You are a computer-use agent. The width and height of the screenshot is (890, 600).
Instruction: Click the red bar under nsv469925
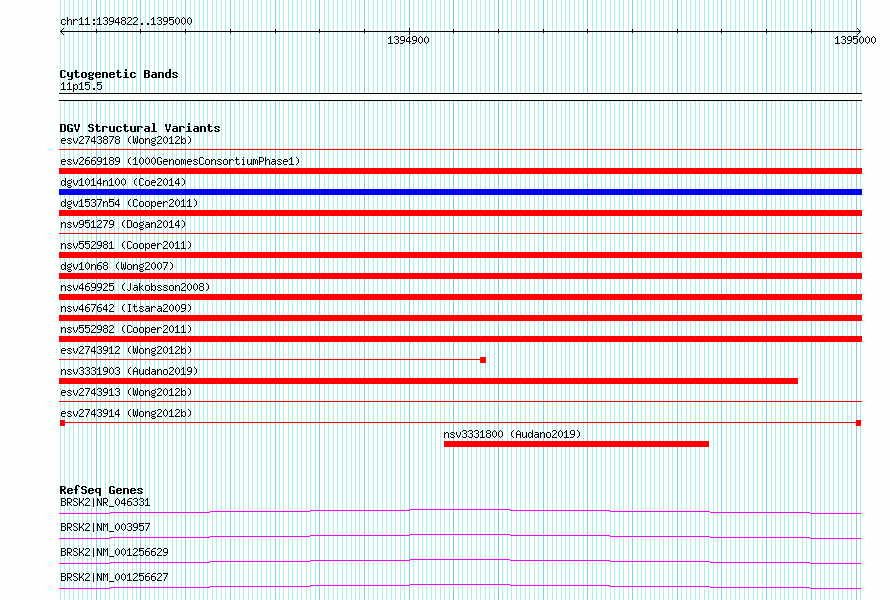[460, 297]
